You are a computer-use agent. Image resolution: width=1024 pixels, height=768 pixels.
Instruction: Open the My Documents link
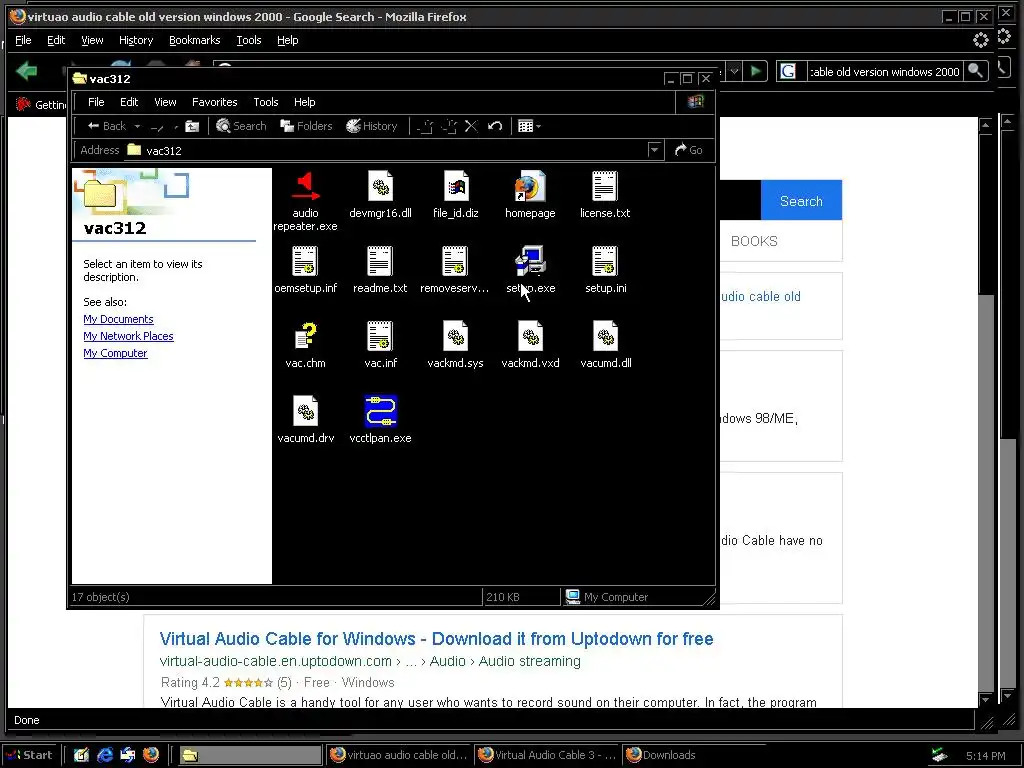pyautogui.click(x=118, y=319)
